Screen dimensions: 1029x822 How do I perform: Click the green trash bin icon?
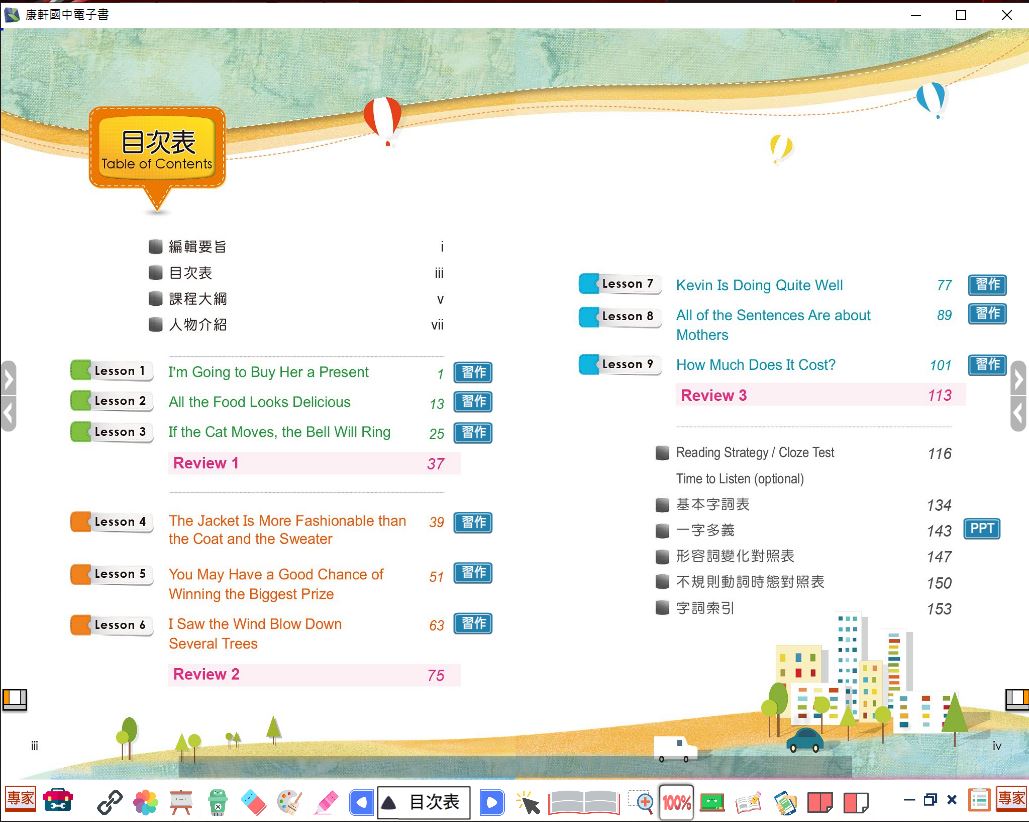218,801
